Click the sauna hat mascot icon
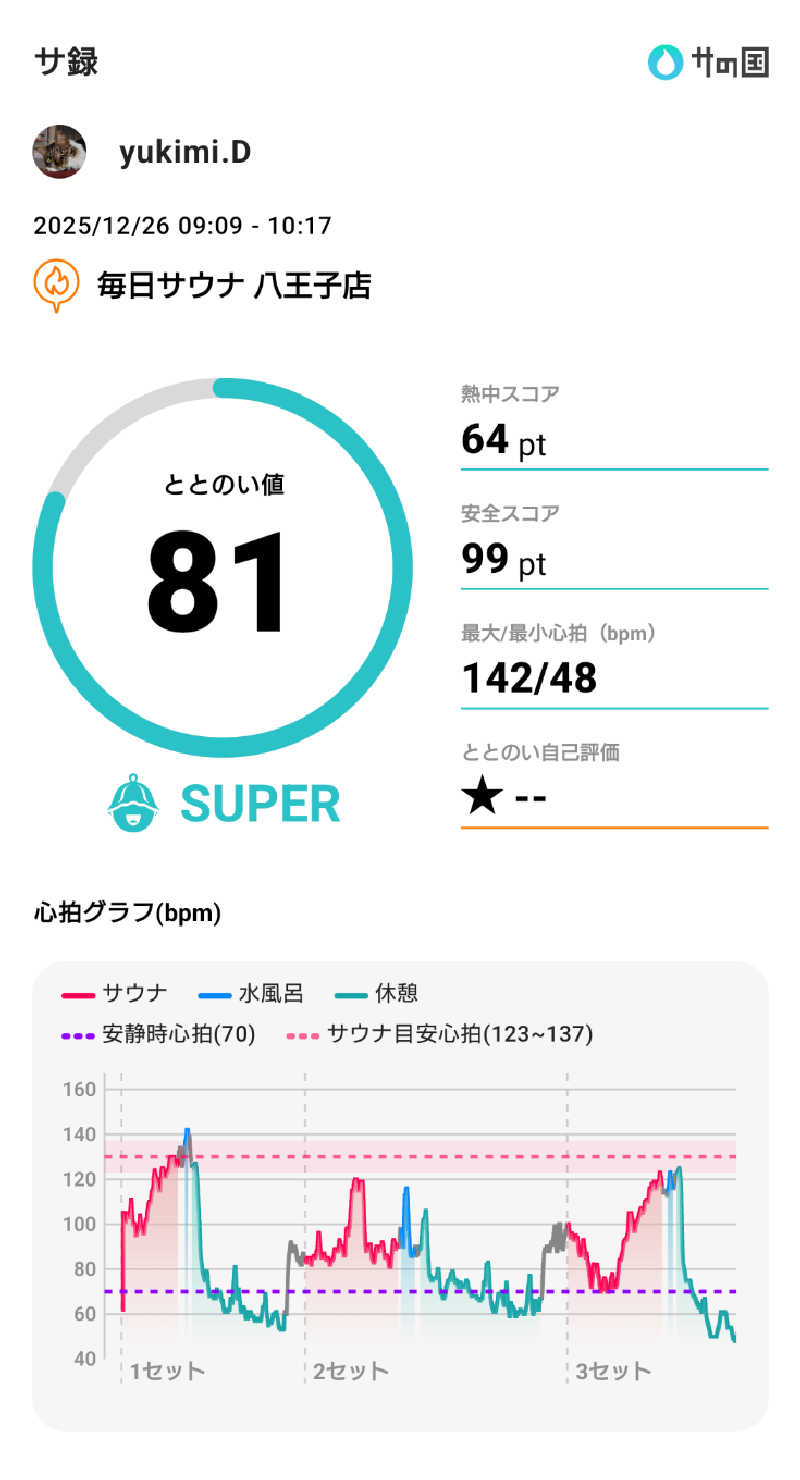This screenshot has width=800, height=1480. pyautogui.click(x=133, y=802)
